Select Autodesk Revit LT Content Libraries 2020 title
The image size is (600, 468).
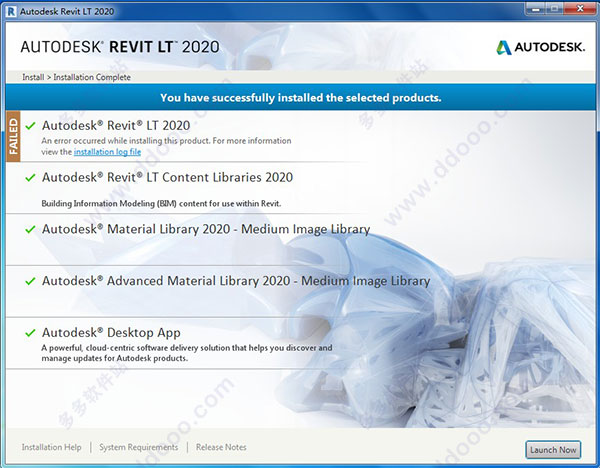(168, 177)
